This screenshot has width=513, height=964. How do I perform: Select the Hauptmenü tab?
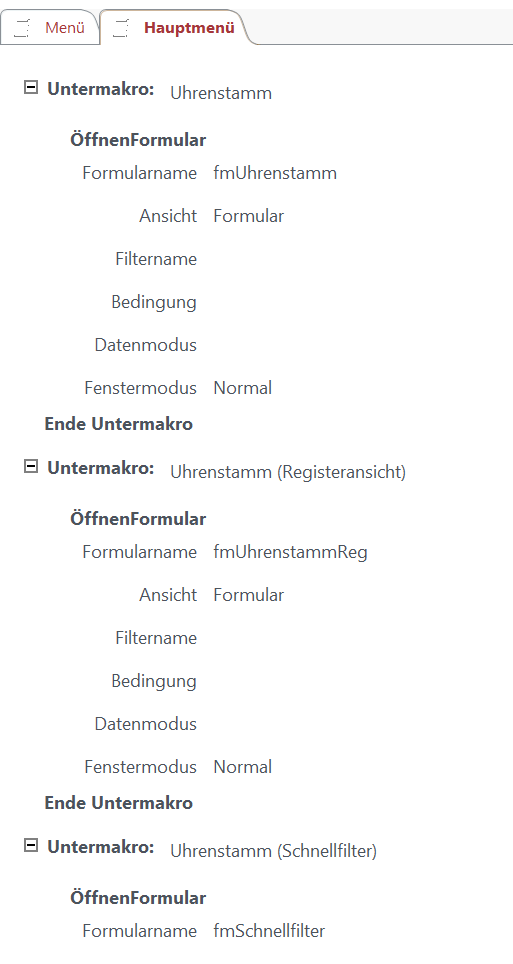[x=175, y=28]
